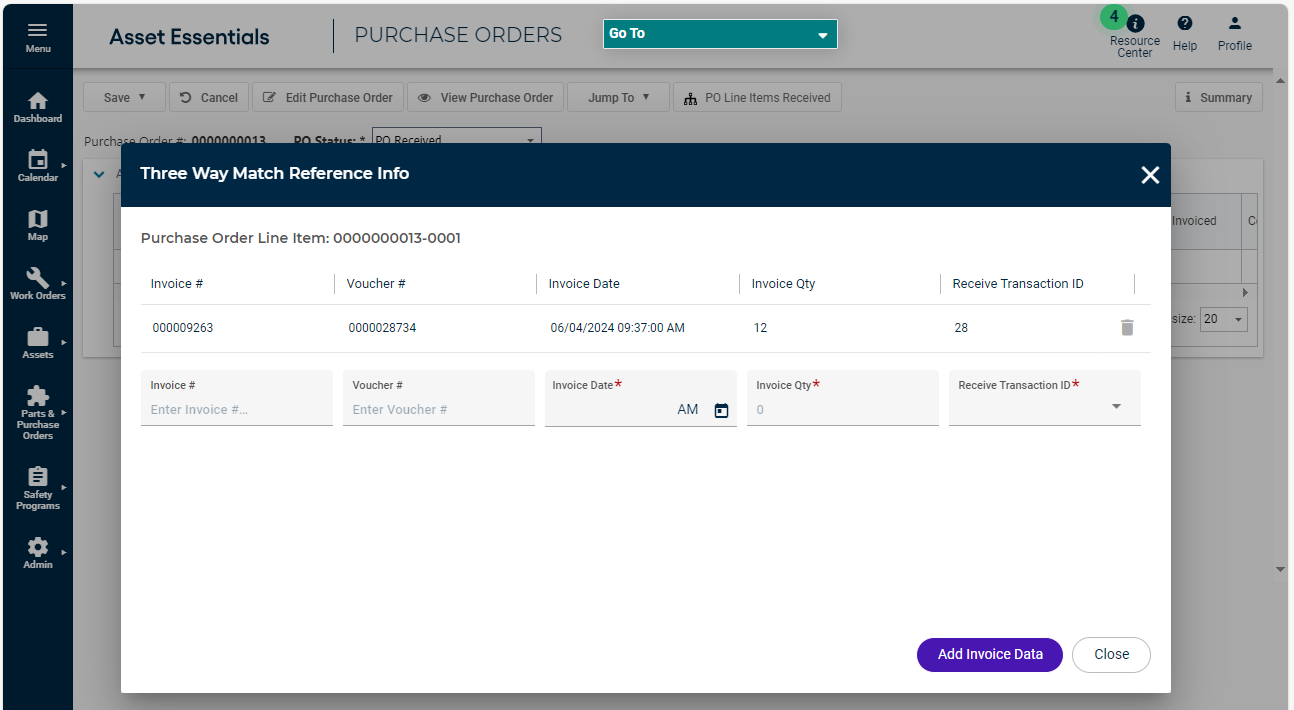Click Edit Purchase Order
Viewport: 1294px width, 710px height.
(328, 97)
